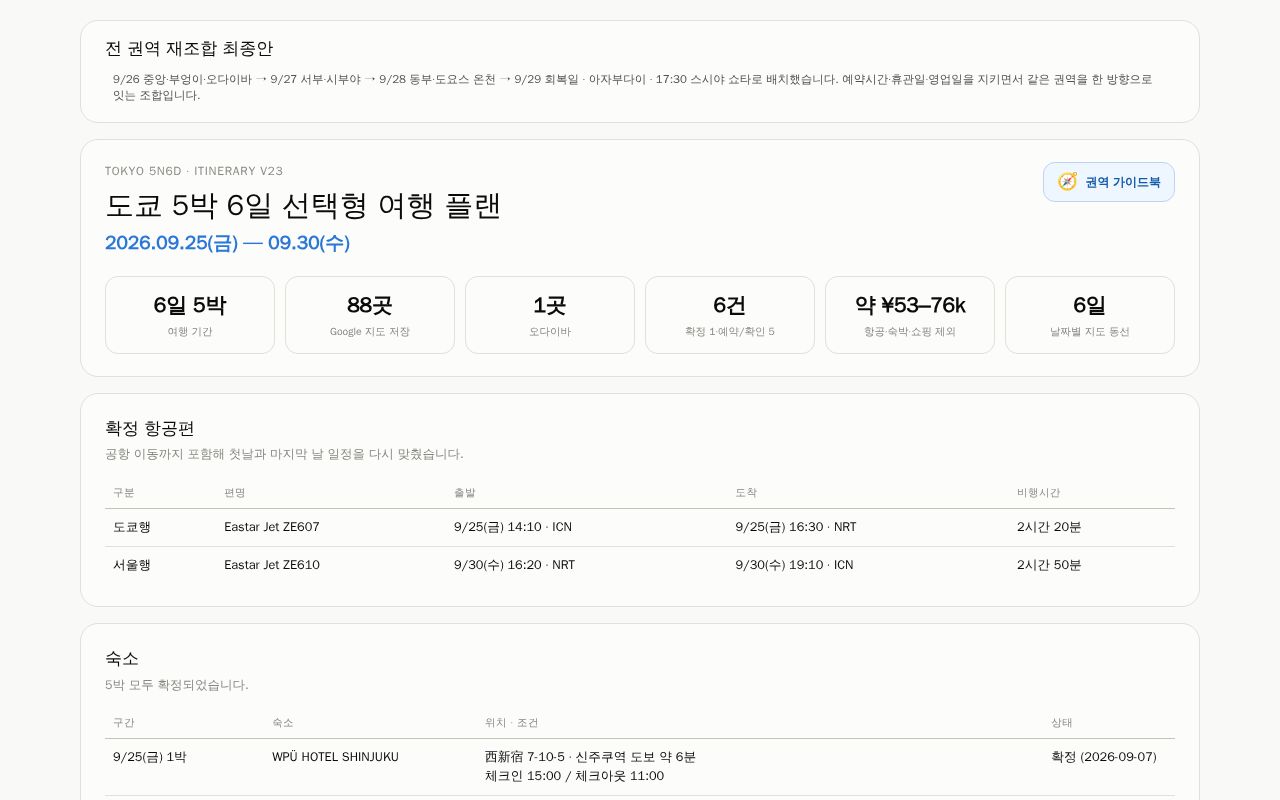1280x800 pixels.
Task: Open the 6일 날짜별 지도 동선 card
Action: (1090, 315)
